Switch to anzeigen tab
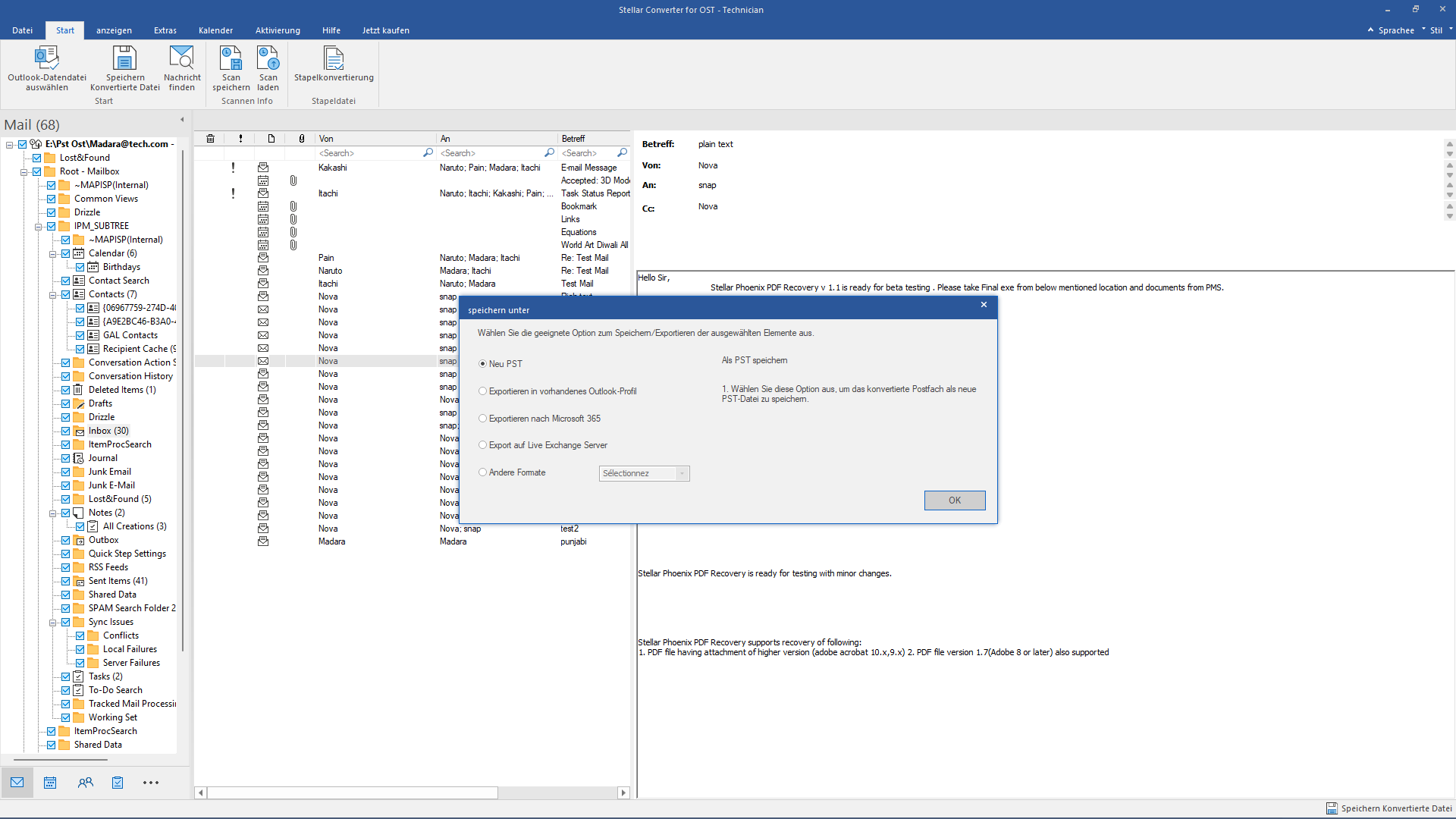 114,30
